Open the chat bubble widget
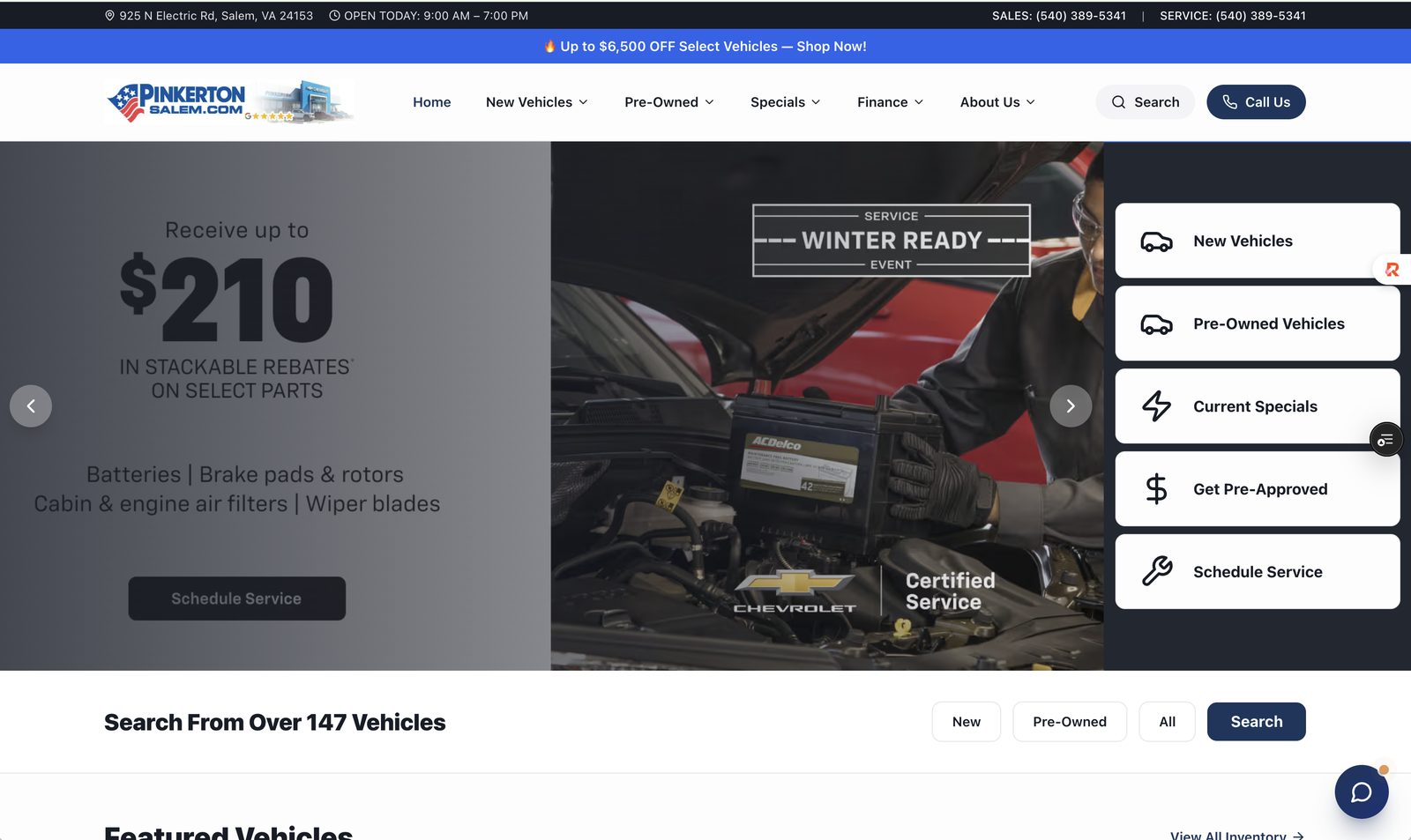1411x840 pixels. pos(1362,792)
